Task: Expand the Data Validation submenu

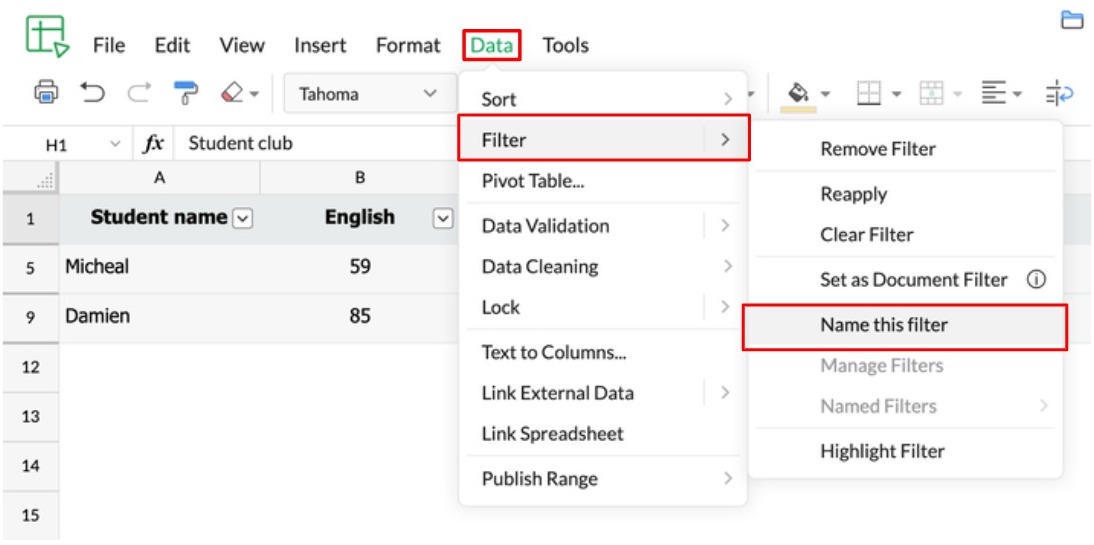Action: [603, 226]
